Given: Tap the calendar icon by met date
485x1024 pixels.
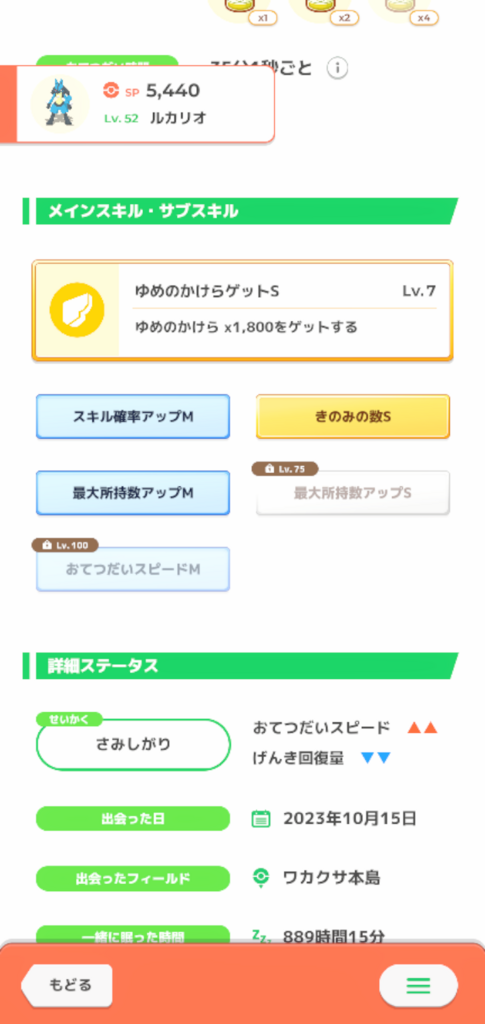Looking at the screenshot, I should (x=261, y=818).
